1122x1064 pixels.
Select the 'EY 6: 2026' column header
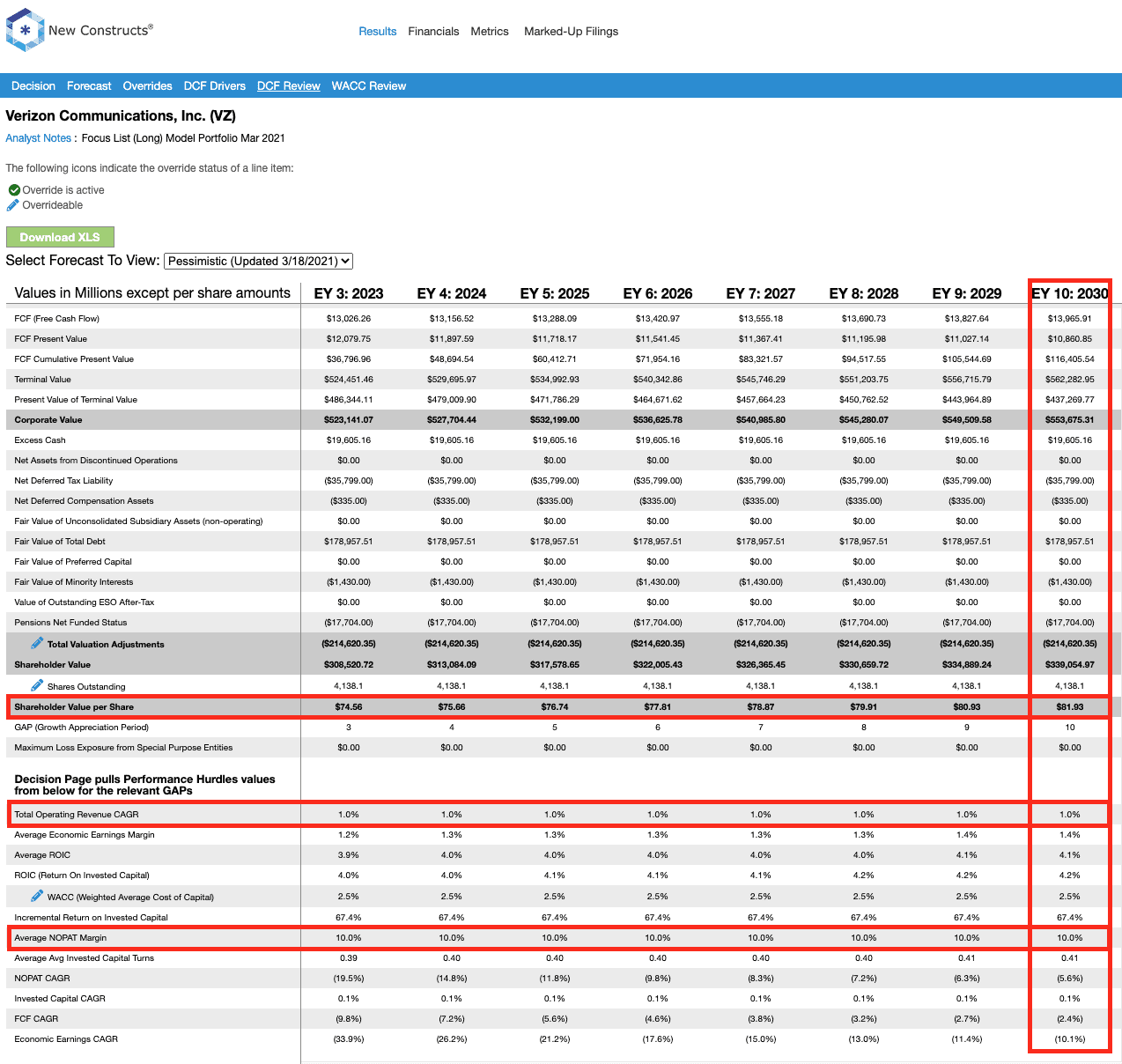658,293
